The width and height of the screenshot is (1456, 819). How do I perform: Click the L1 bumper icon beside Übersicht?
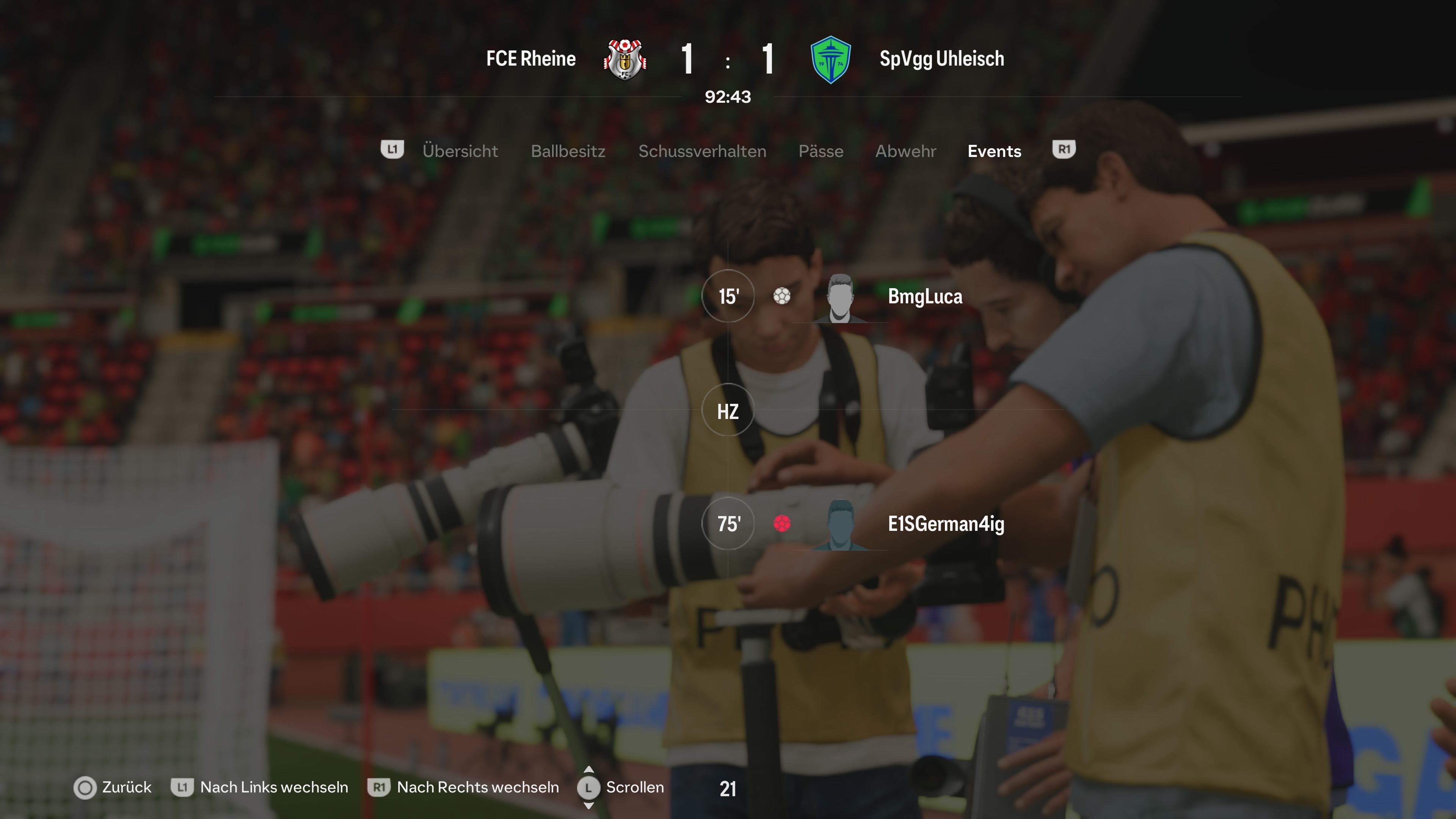392,150
